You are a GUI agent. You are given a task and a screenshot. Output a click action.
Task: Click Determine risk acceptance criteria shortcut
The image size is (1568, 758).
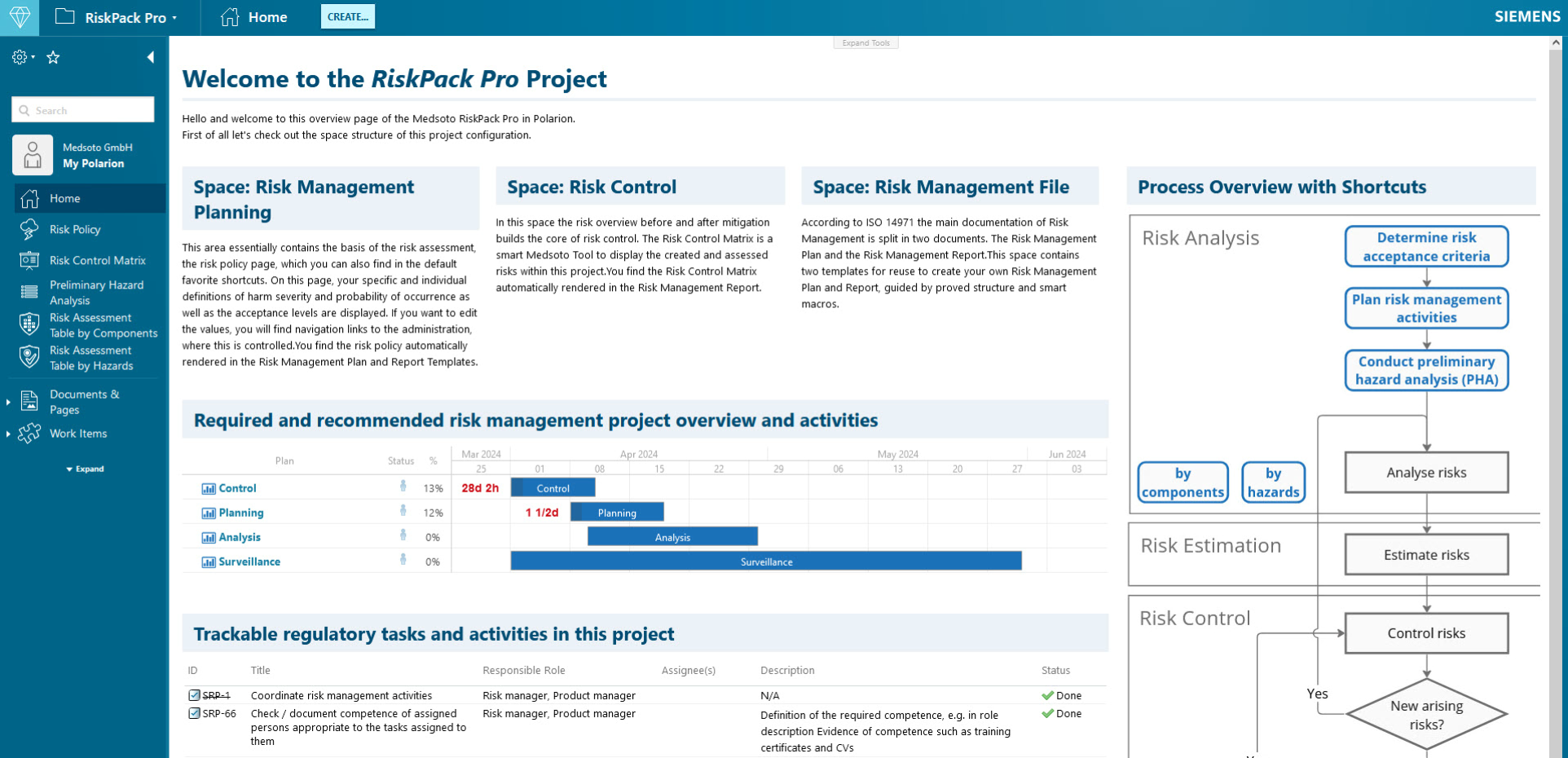[1426, 246]
